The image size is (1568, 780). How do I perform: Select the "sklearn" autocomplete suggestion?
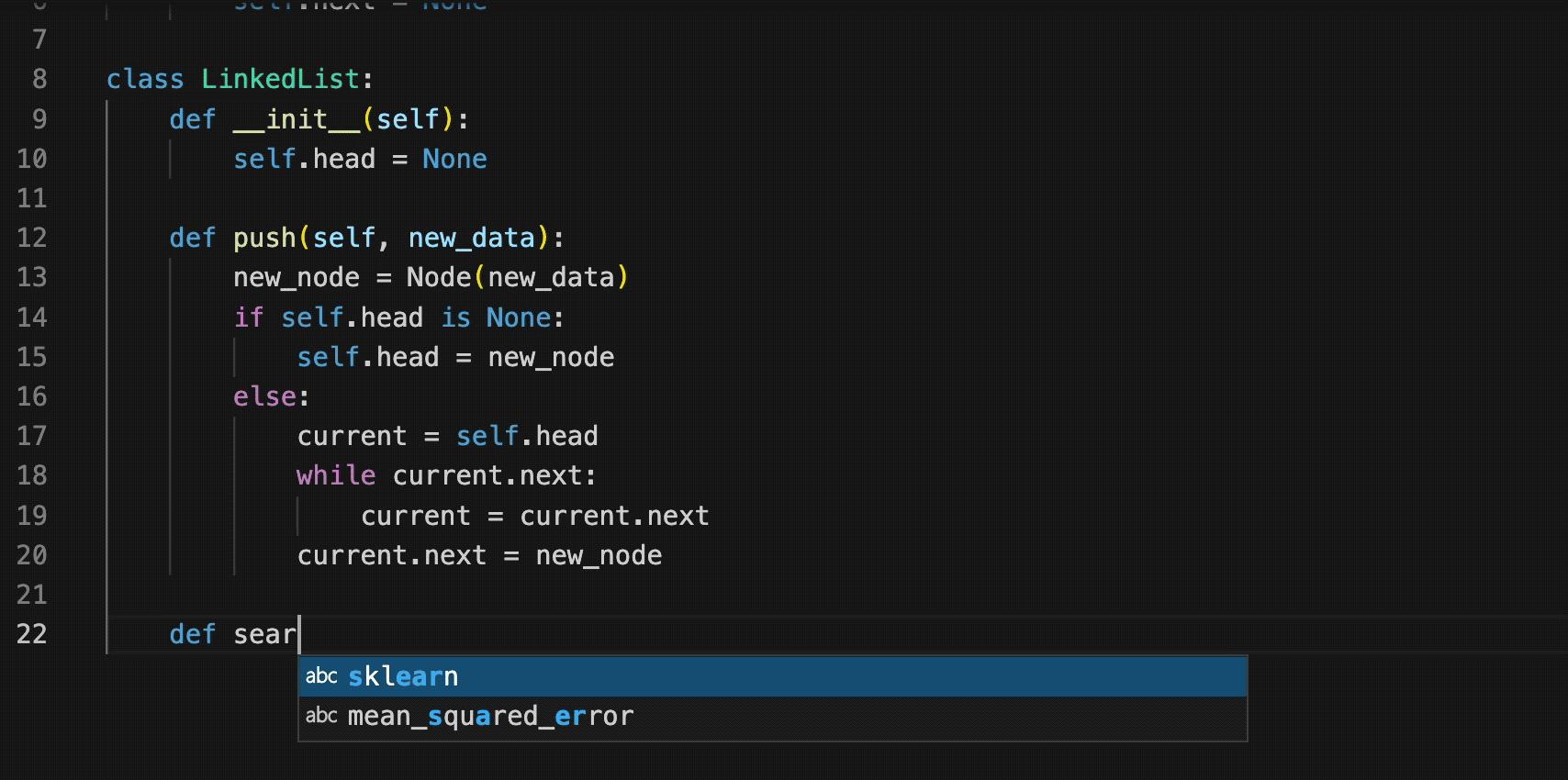(x=403, y=676)
